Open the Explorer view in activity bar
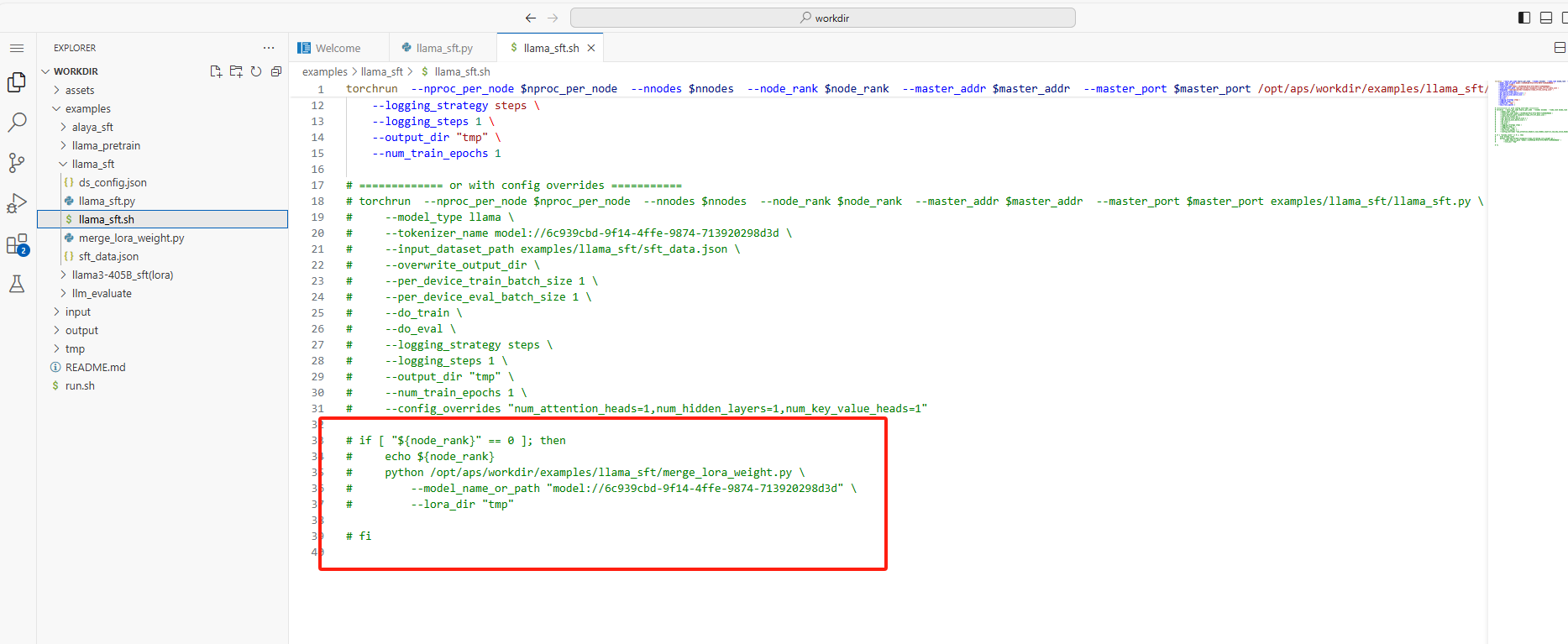Viewport: 1568px width, 644px height. pyautogui.click(x=17, y=82)
